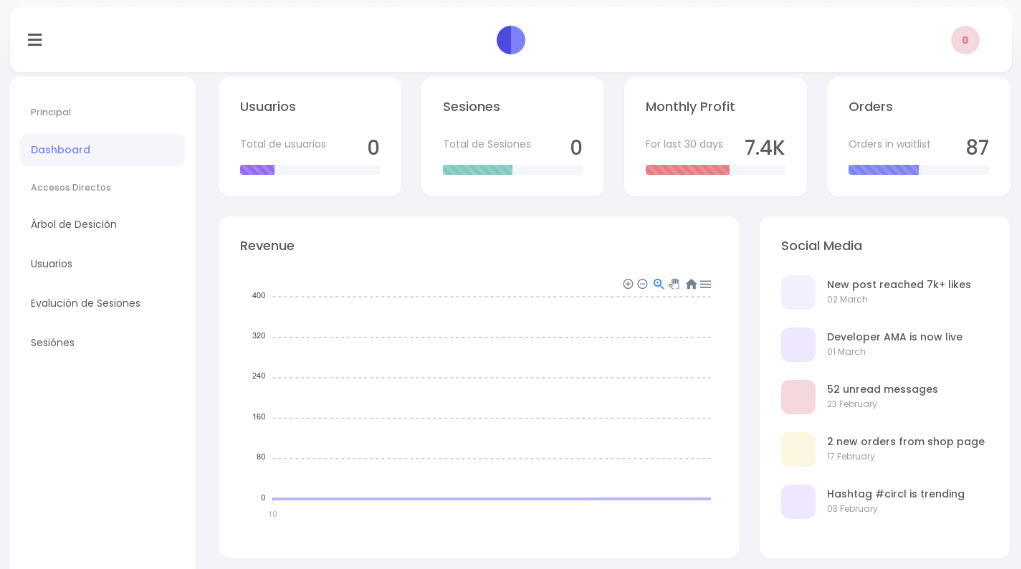Zoom out on the Revenue chart

click(x=643, y=284)
